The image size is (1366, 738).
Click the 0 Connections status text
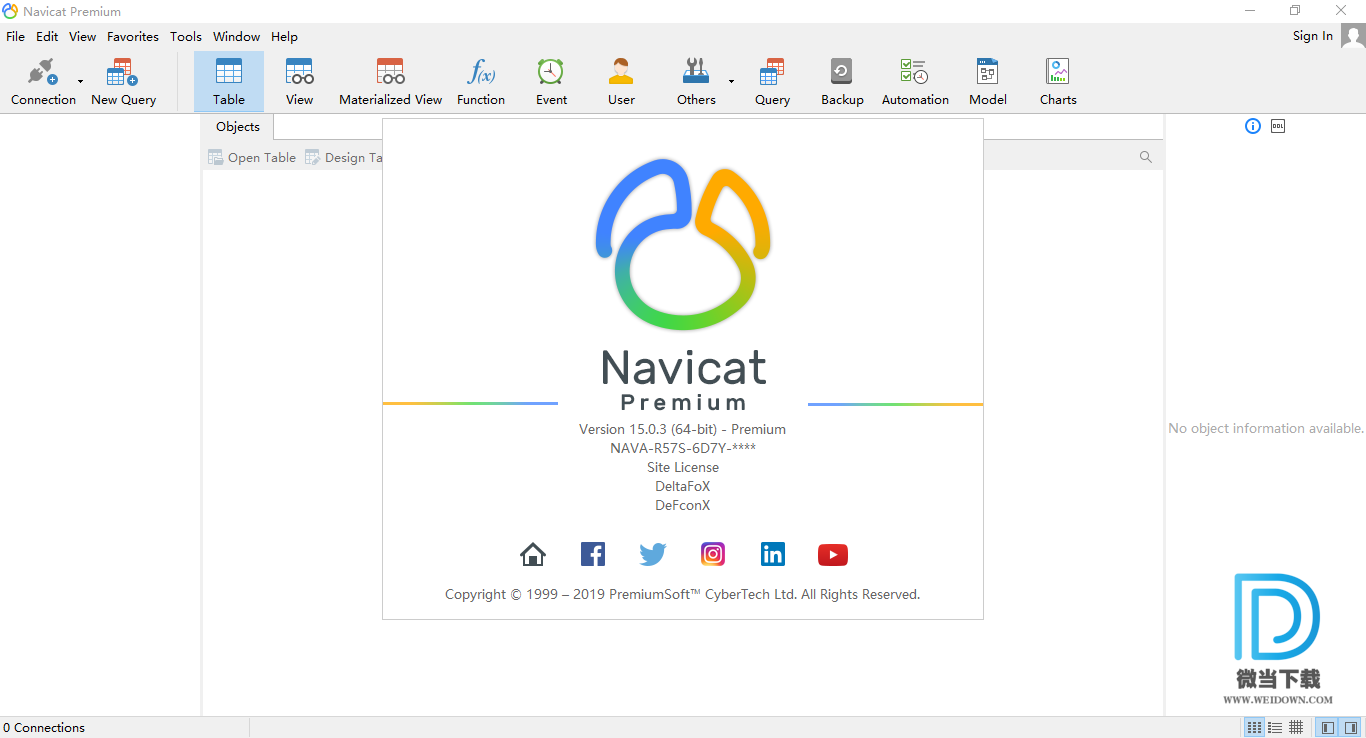[44, 728]
